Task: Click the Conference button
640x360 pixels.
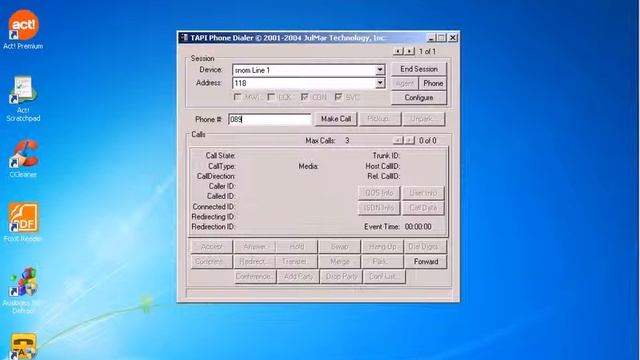Action: (x=255, y=276)
